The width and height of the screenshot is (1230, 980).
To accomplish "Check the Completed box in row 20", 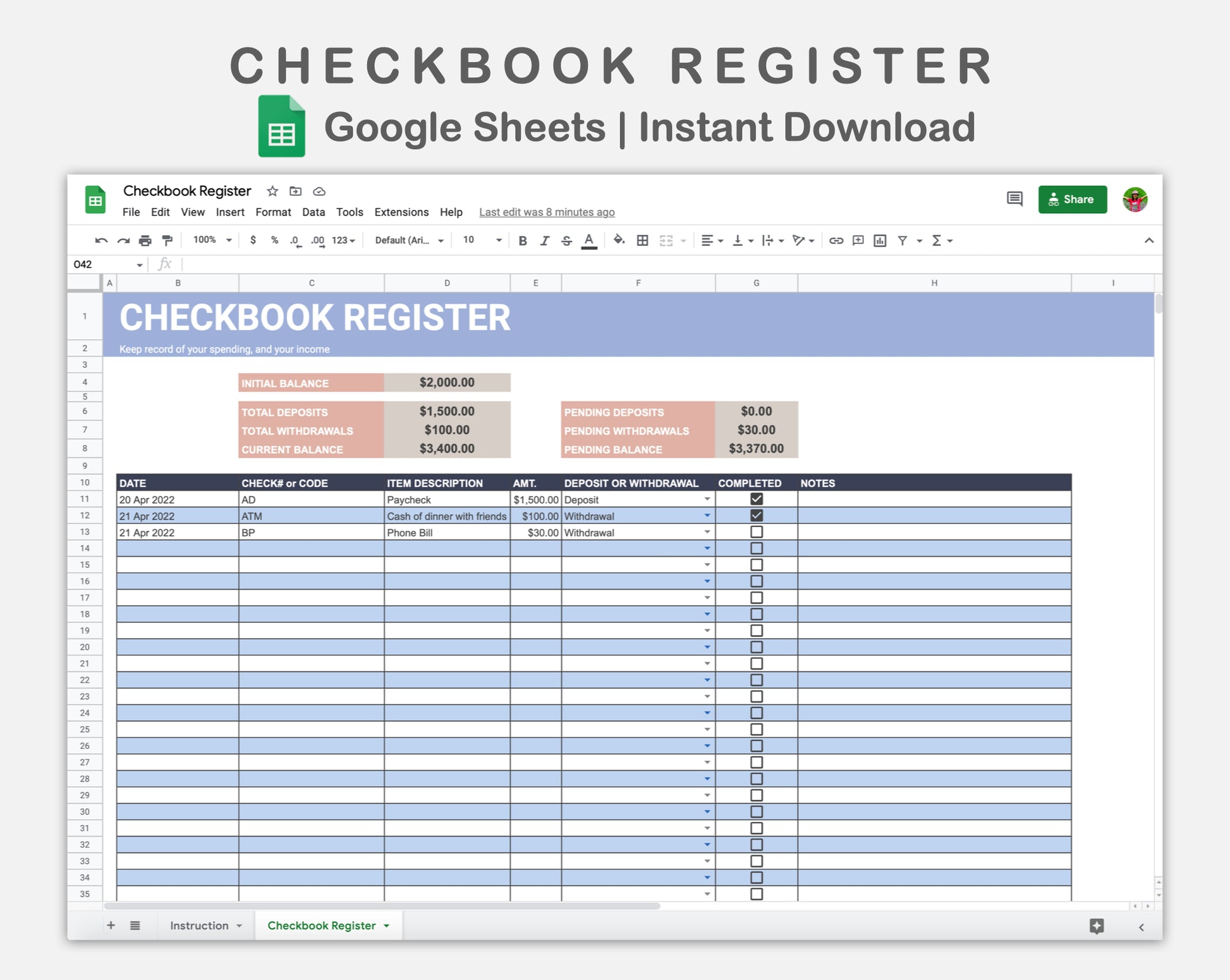I will [x=757, y=647].
